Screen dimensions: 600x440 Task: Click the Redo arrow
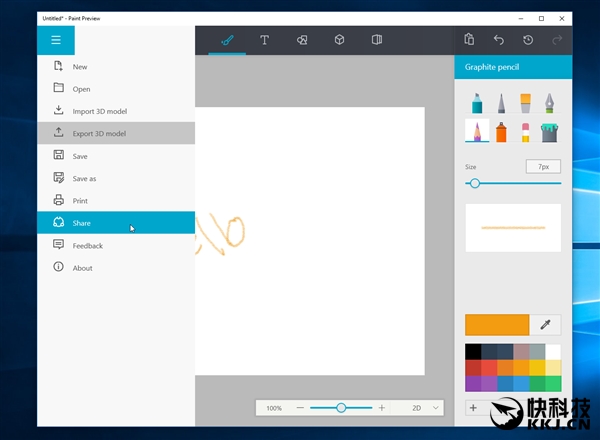[x=557, y=40]
